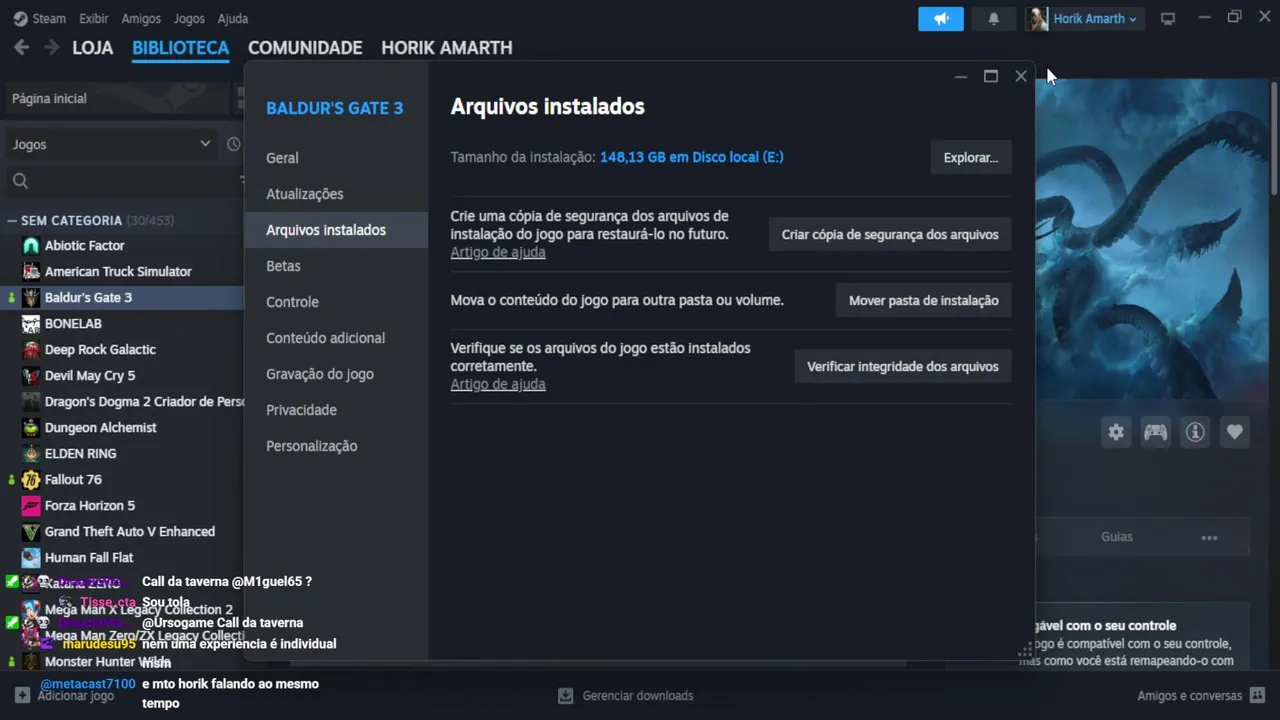Screen dimensions: 1280x720
Task: Click the BONELAB game icon
Action: (31, 323)
